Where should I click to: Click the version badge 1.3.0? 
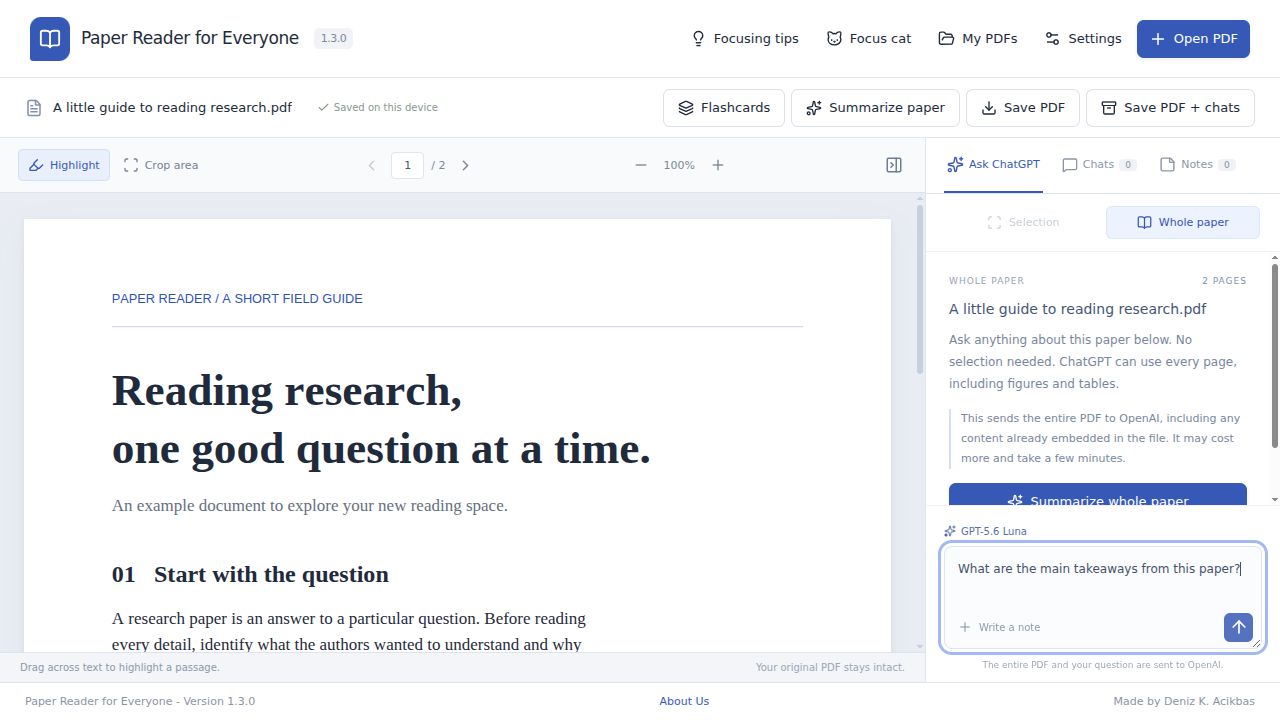[x=333, y=38]
